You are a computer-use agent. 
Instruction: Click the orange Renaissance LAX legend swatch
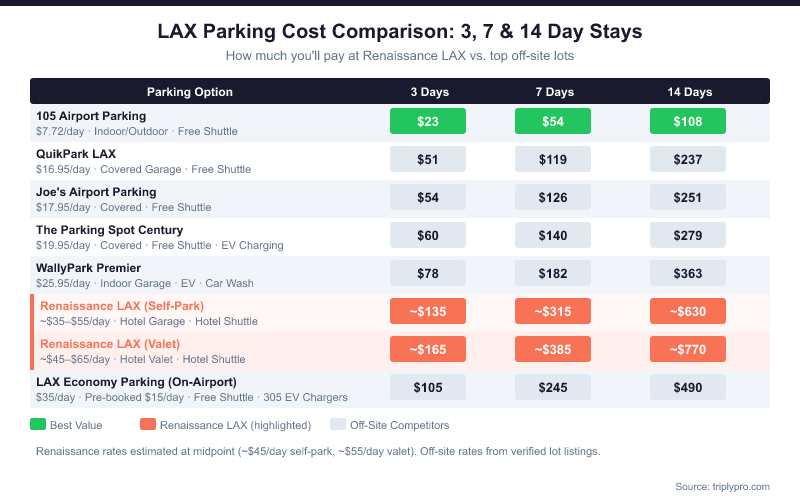148,425
